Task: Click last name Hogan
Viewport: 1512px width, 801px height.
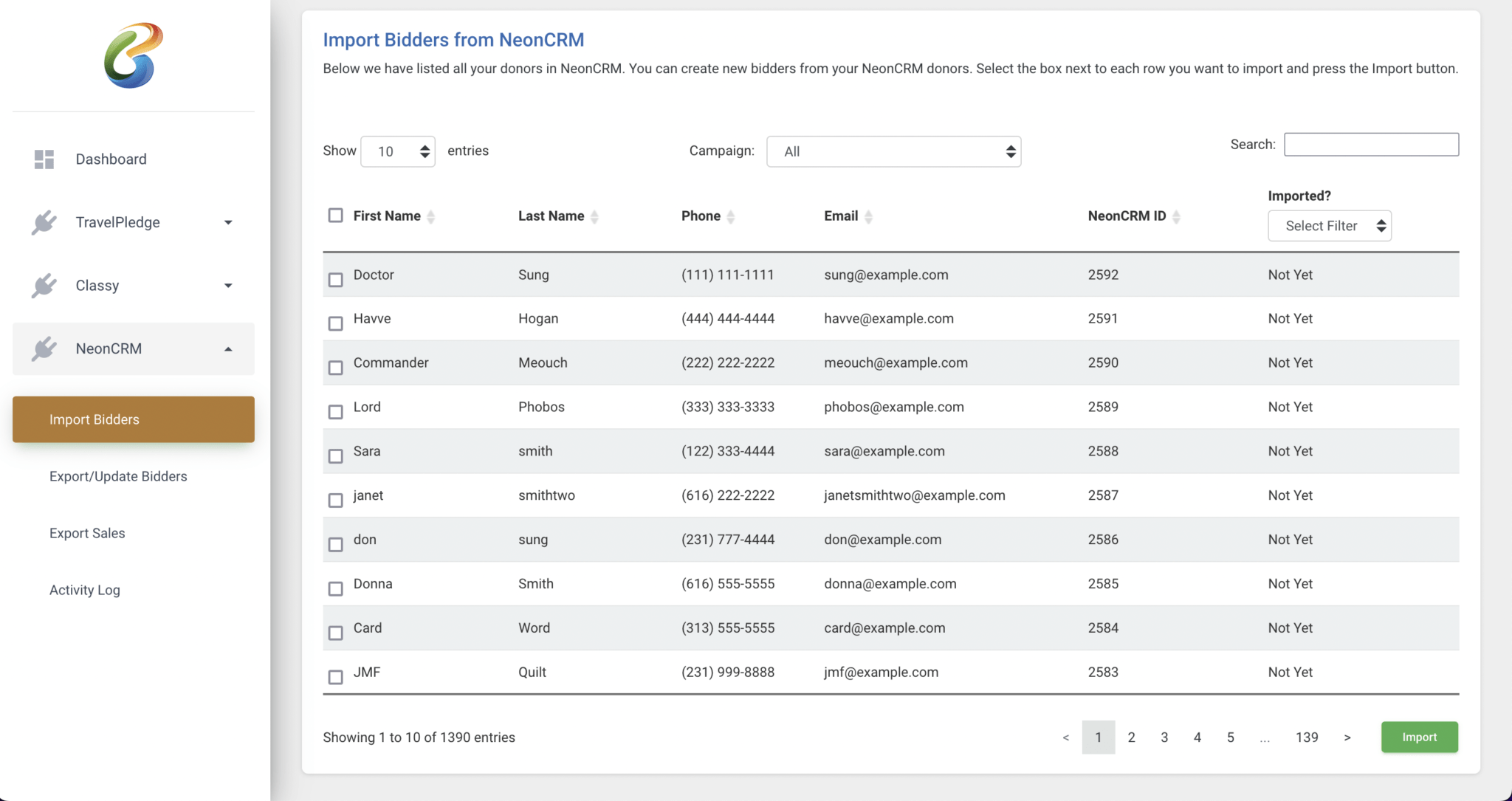Action: (x=538, y=319)
